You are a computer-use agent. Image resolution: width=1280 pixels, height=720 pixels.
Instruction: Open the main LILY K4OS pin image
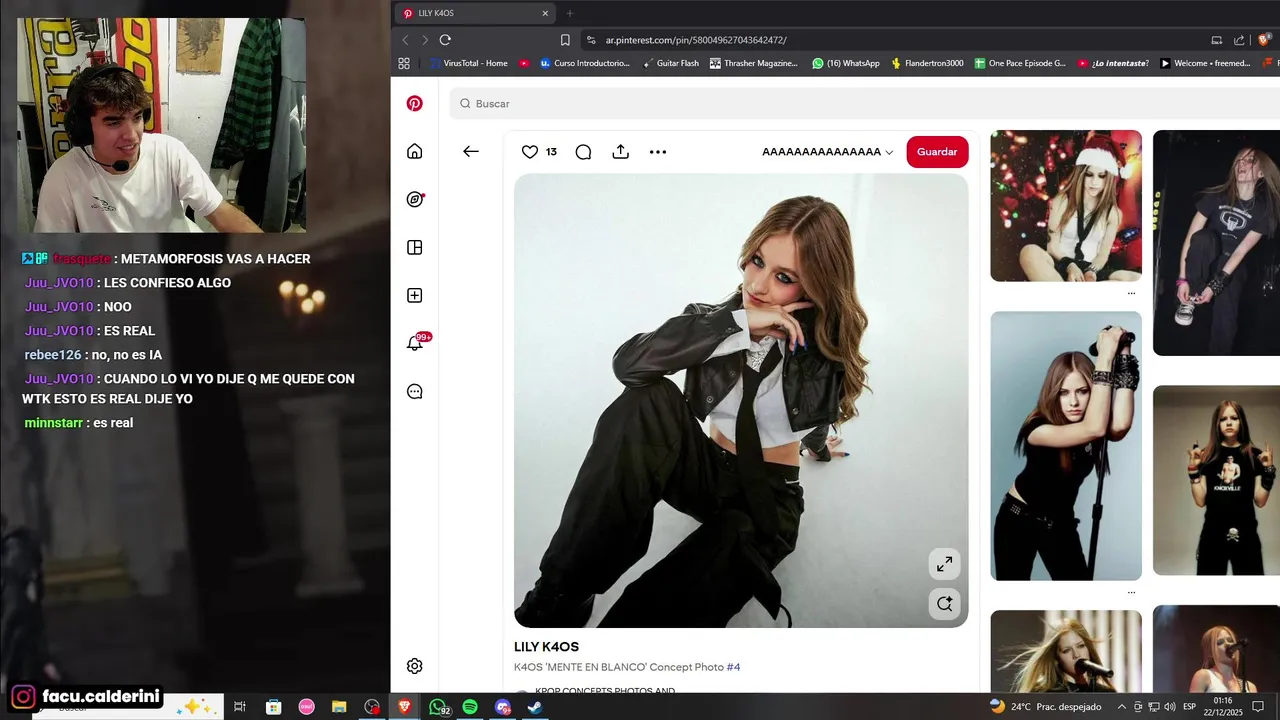click(741, 401)
